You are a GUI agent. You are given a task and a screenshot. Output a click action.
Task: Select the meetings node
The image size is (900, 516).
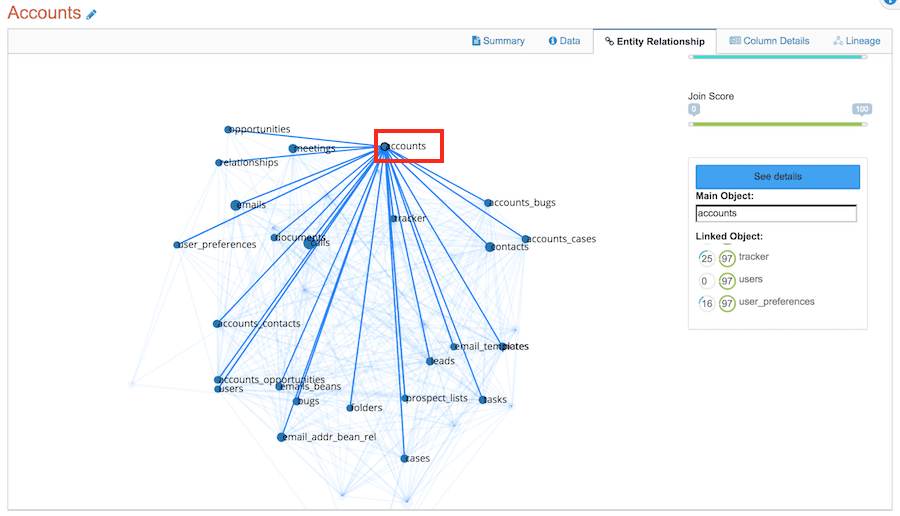tap(293, 149)
